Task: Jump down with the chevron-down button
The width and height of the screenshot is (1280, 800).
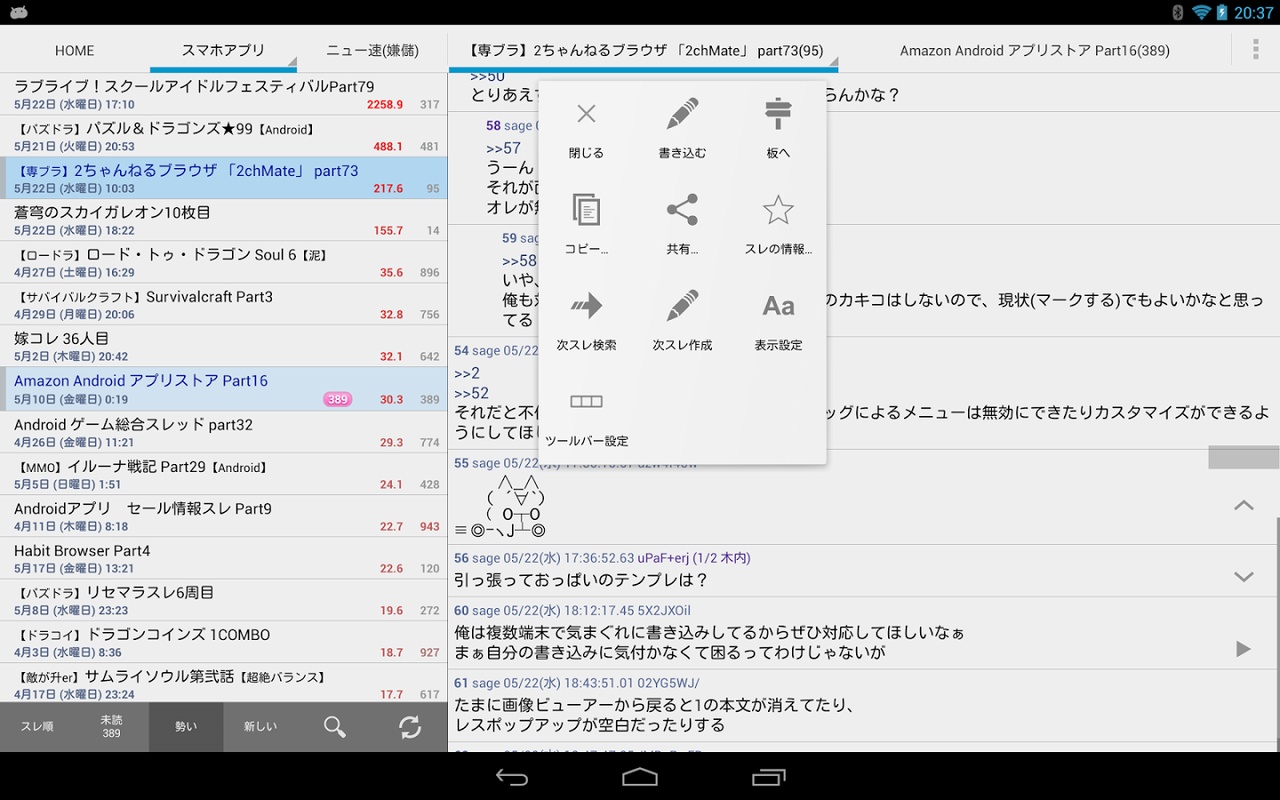Action: (x=1244, y=577)
